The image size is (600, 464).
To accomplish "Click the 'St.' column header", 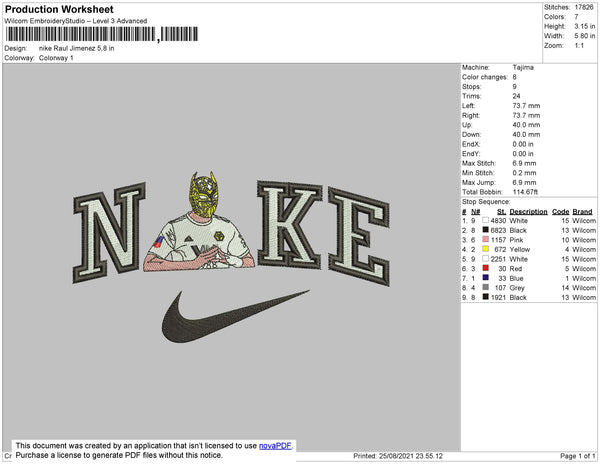I will (501, 212).
